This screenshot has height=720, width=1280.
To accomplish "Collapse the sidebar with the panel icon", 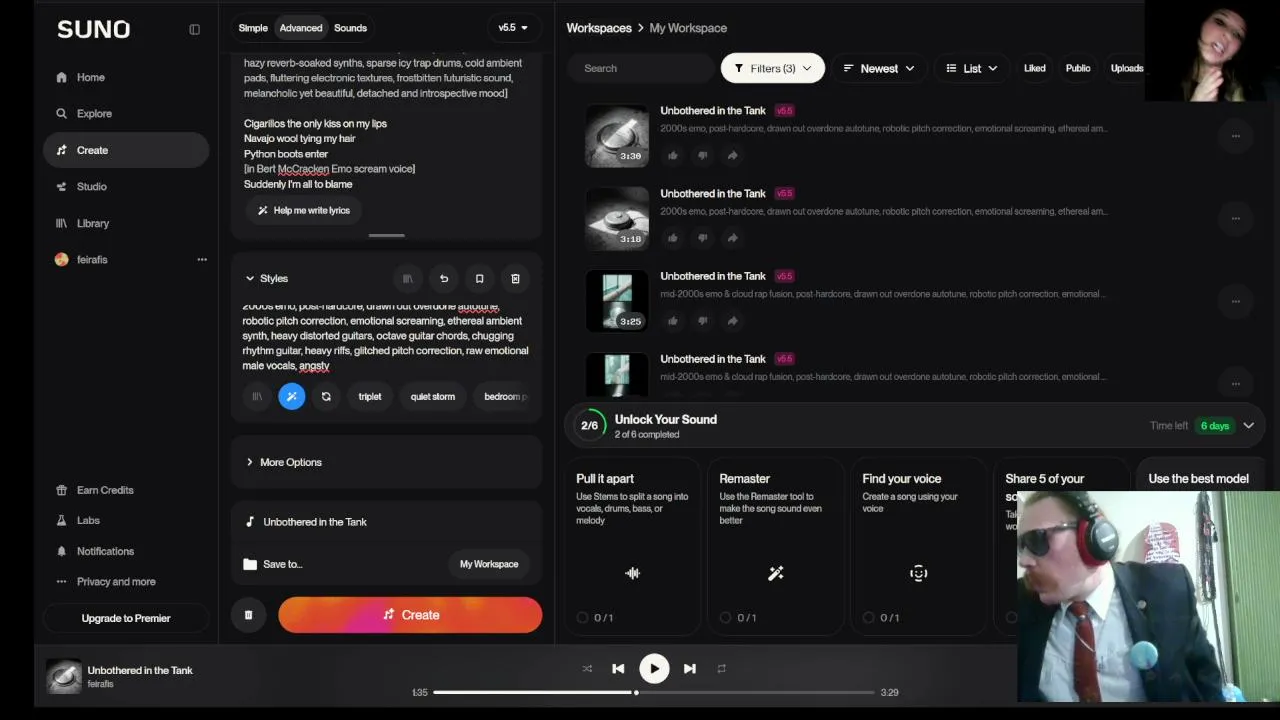I will click(194, 29).
